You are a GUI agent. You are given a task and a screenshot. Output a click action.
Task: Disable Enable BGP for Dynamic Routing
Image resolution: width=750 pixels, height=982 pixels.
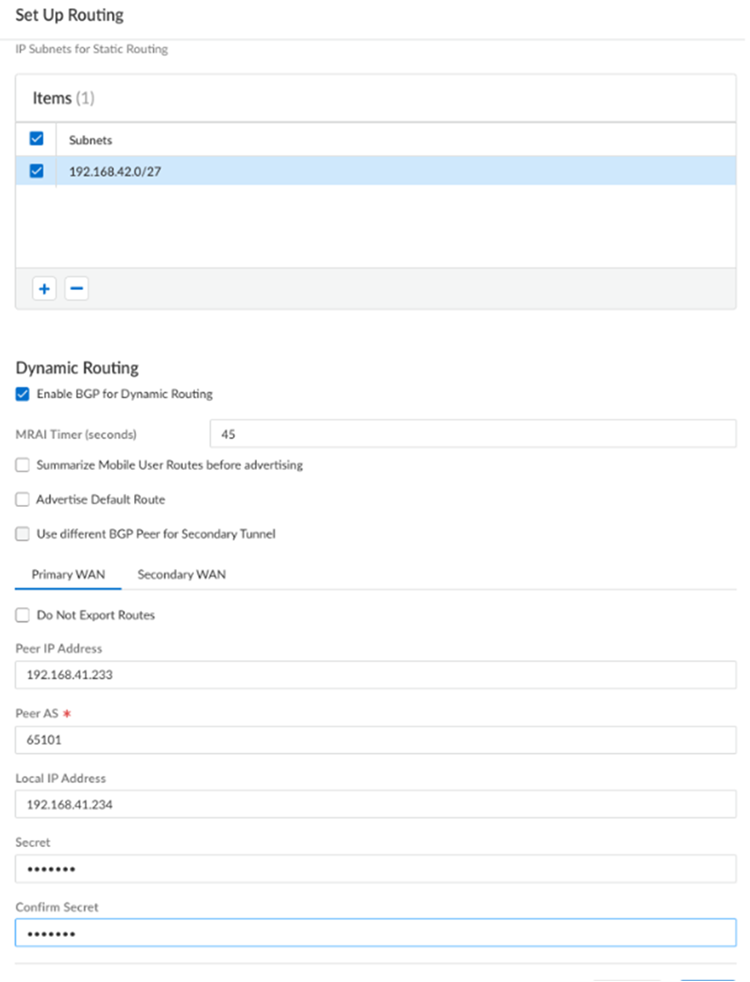click(23, 394)
